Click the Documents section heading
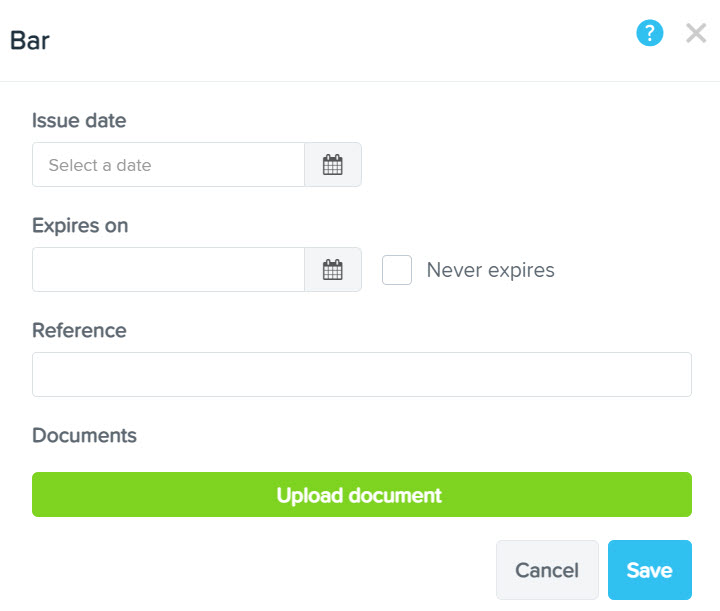This screenshot has width=720, height=611. click(84, 436)
